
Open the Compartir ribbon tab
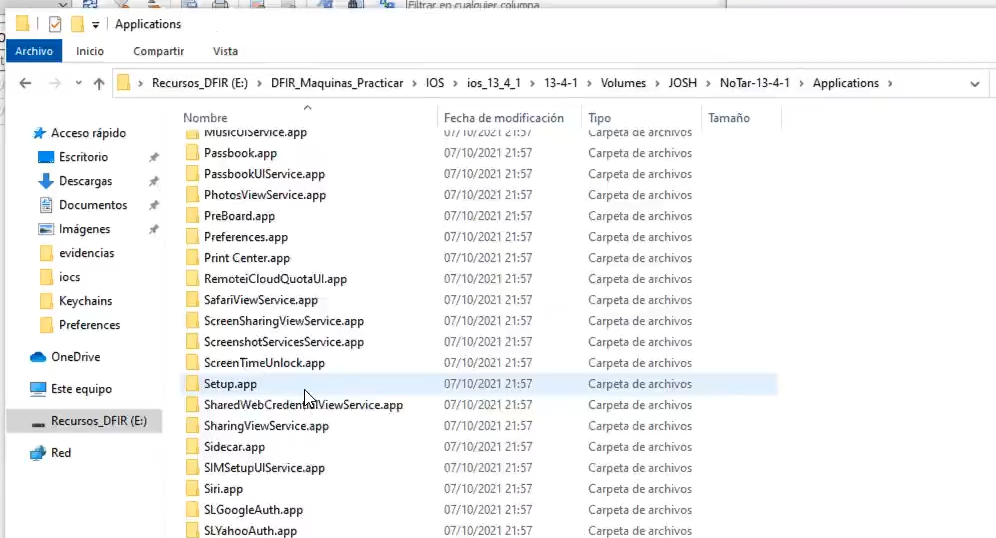click(x=158, y=51)
